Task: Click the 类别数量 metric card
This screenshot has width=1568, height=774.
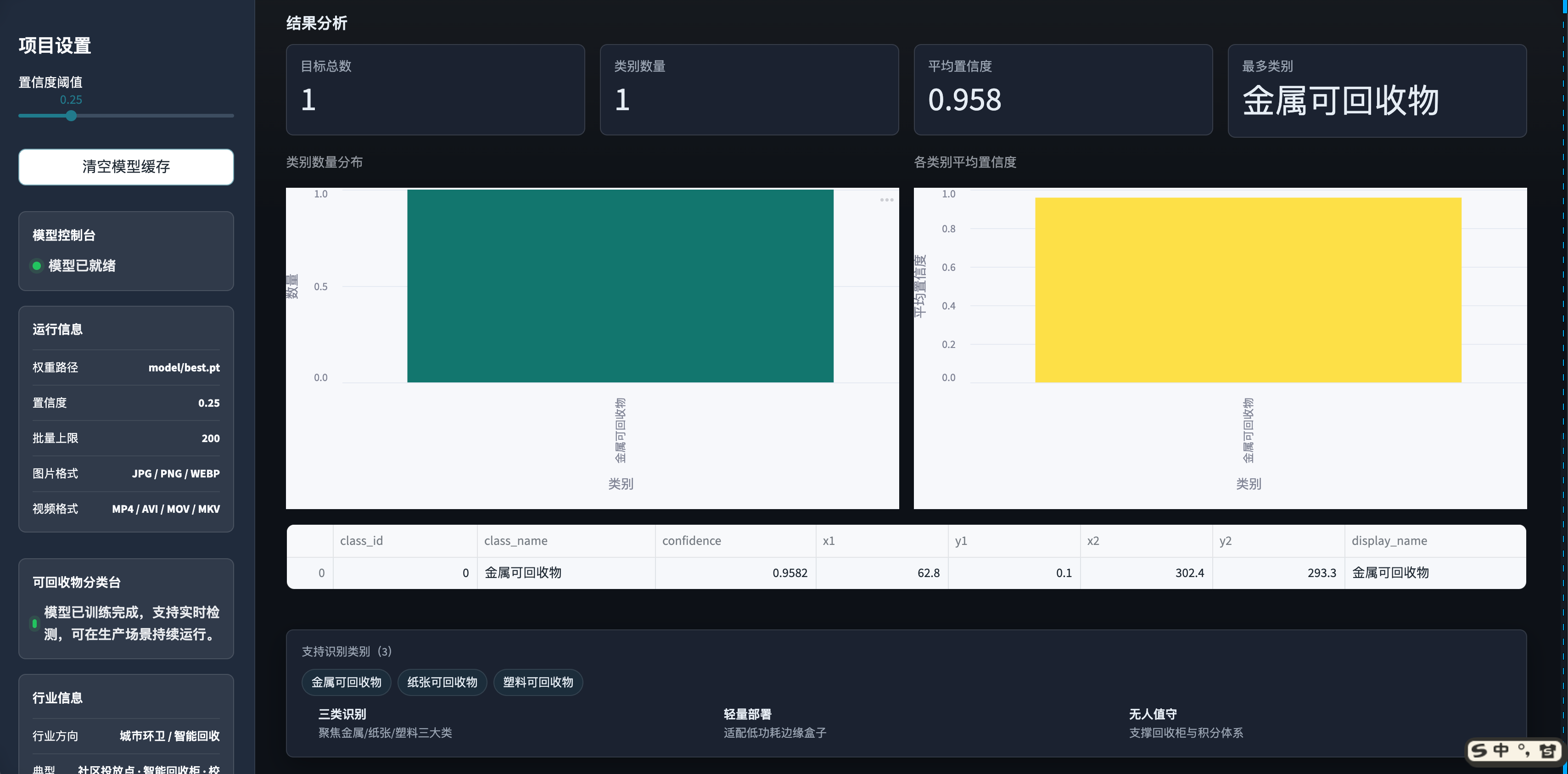Action: (x=749, y=90)
